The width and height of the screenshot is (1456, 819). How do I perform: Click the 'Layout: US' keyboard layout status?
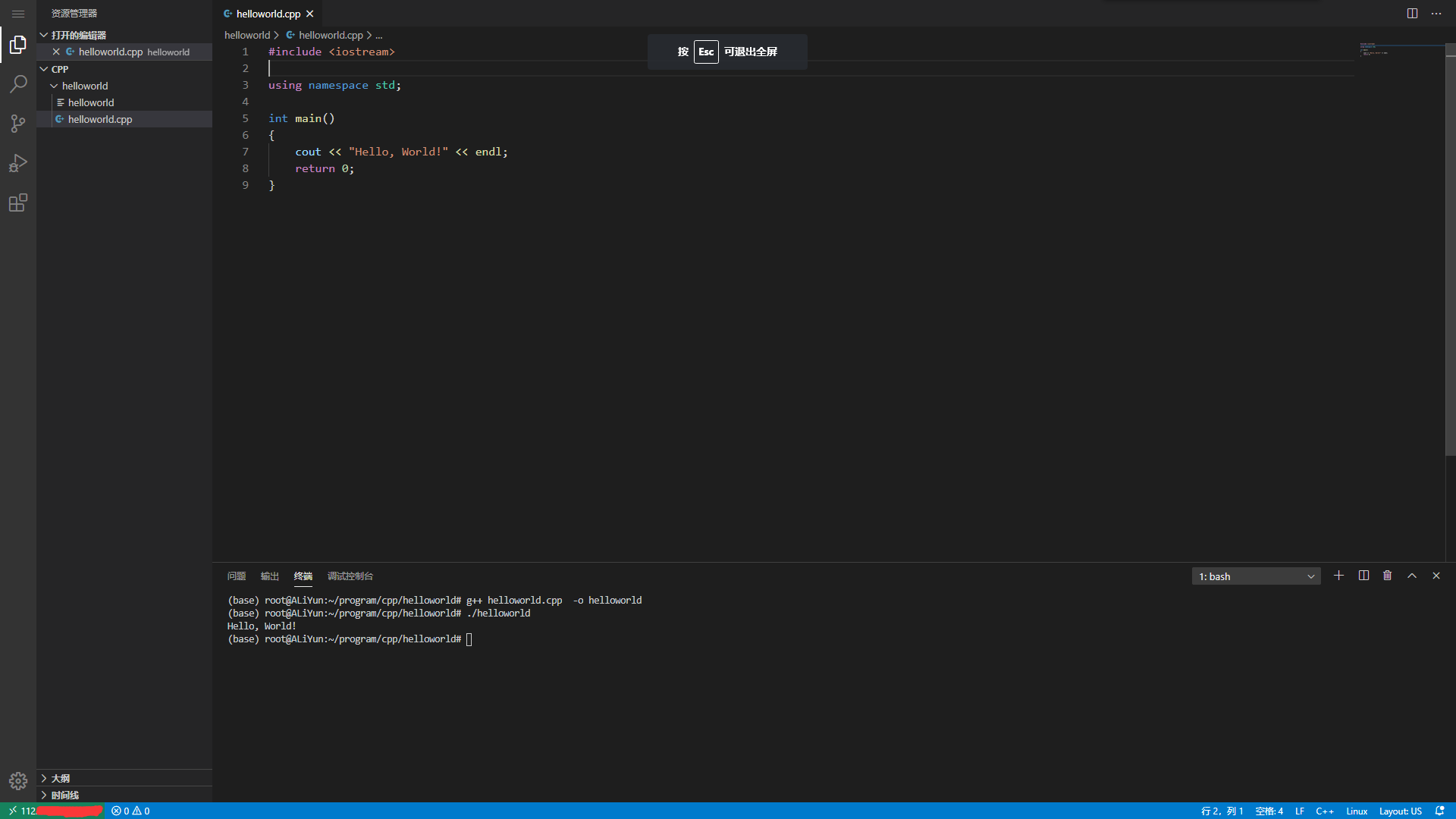pos(1400,811)
